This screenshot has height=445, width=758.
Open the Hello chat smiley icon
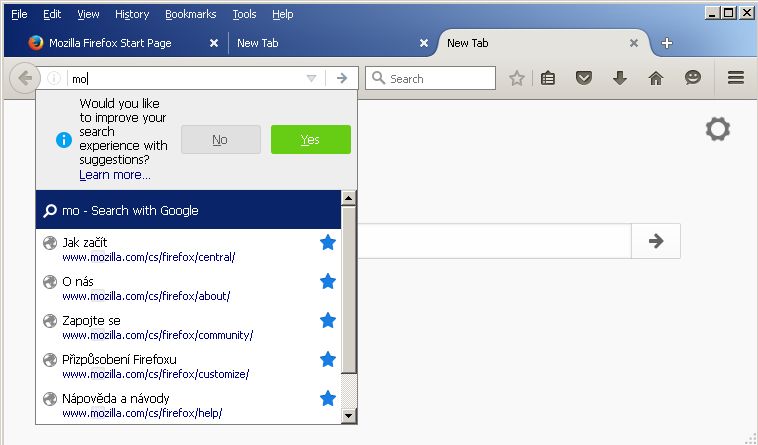(693, 78)
